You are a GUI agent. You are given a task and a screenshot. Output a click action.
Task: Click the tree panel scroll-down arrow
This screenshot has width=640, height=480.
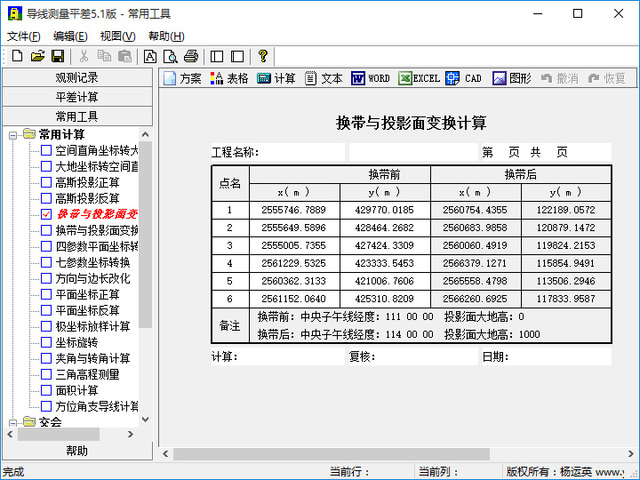[x=145, y=420]
